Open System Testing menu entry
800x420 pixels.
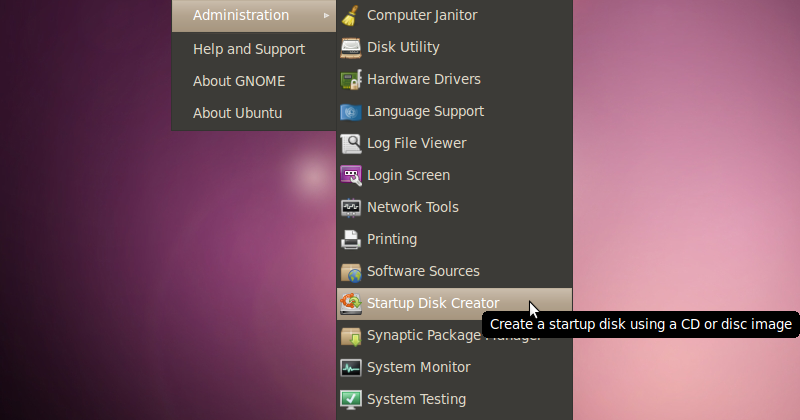pos(454,400)
